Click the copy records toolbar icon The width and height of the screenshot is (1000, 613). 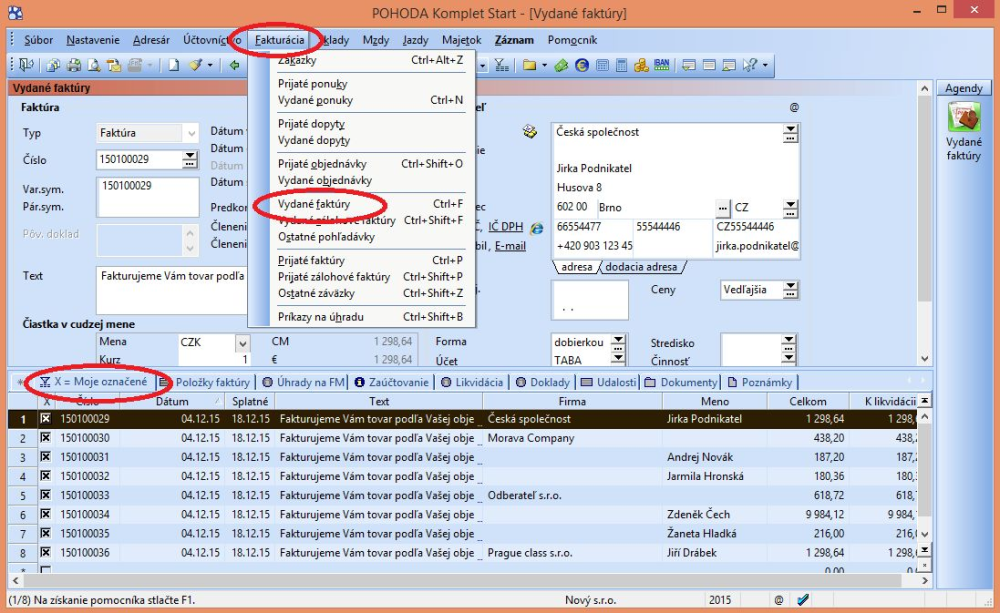tap(54, 65)
